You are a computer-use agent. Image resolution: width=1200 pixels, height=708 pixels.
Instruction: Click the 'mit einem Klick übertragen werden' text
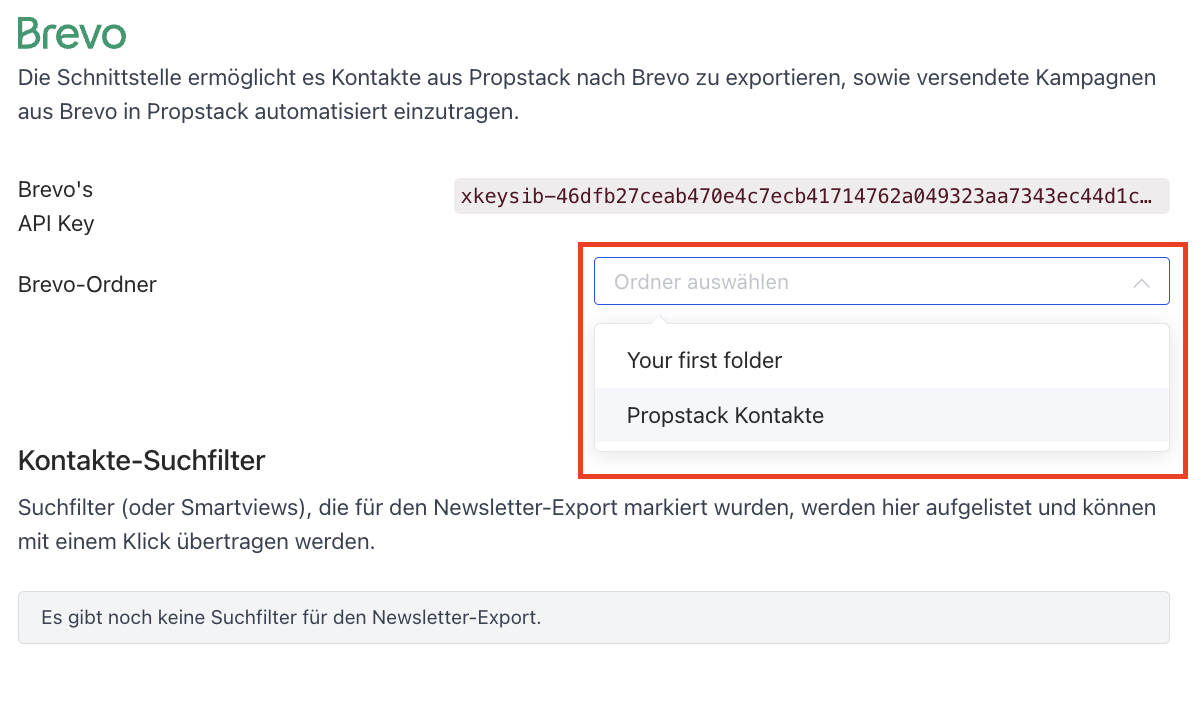click(196, 543)
